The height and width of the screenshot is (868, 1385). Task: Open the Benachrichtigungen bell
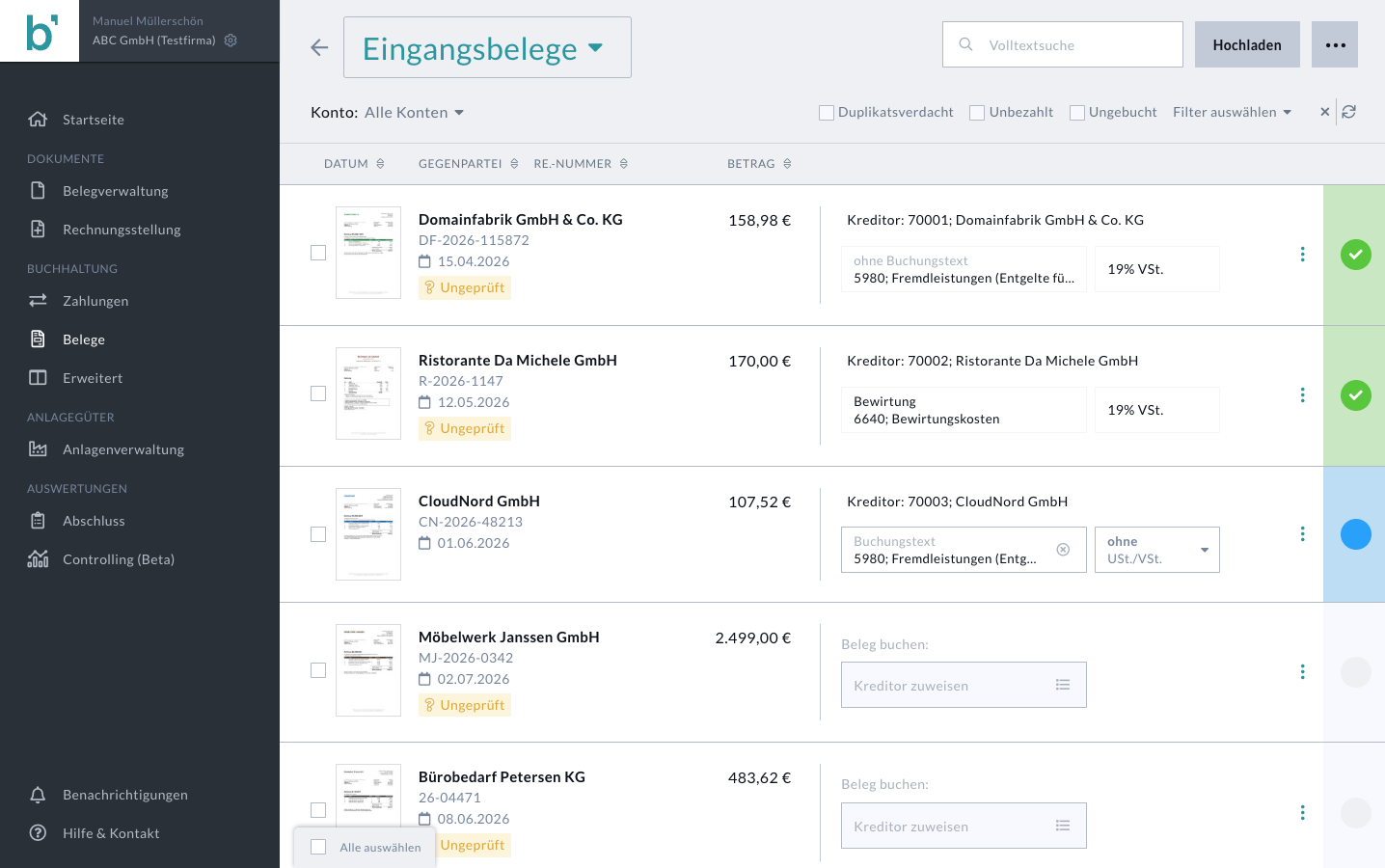[x=38, y=795]
